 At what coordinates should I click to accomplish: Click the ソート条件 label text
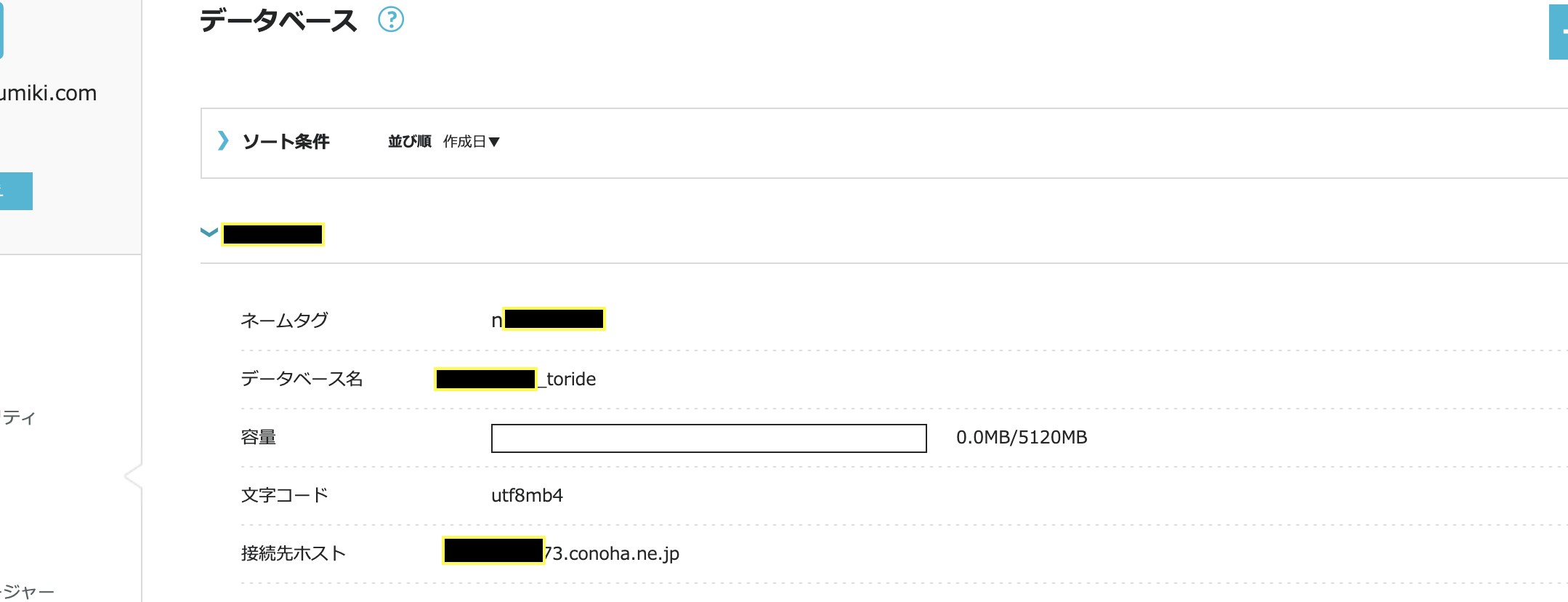click(x=286, y=141)
